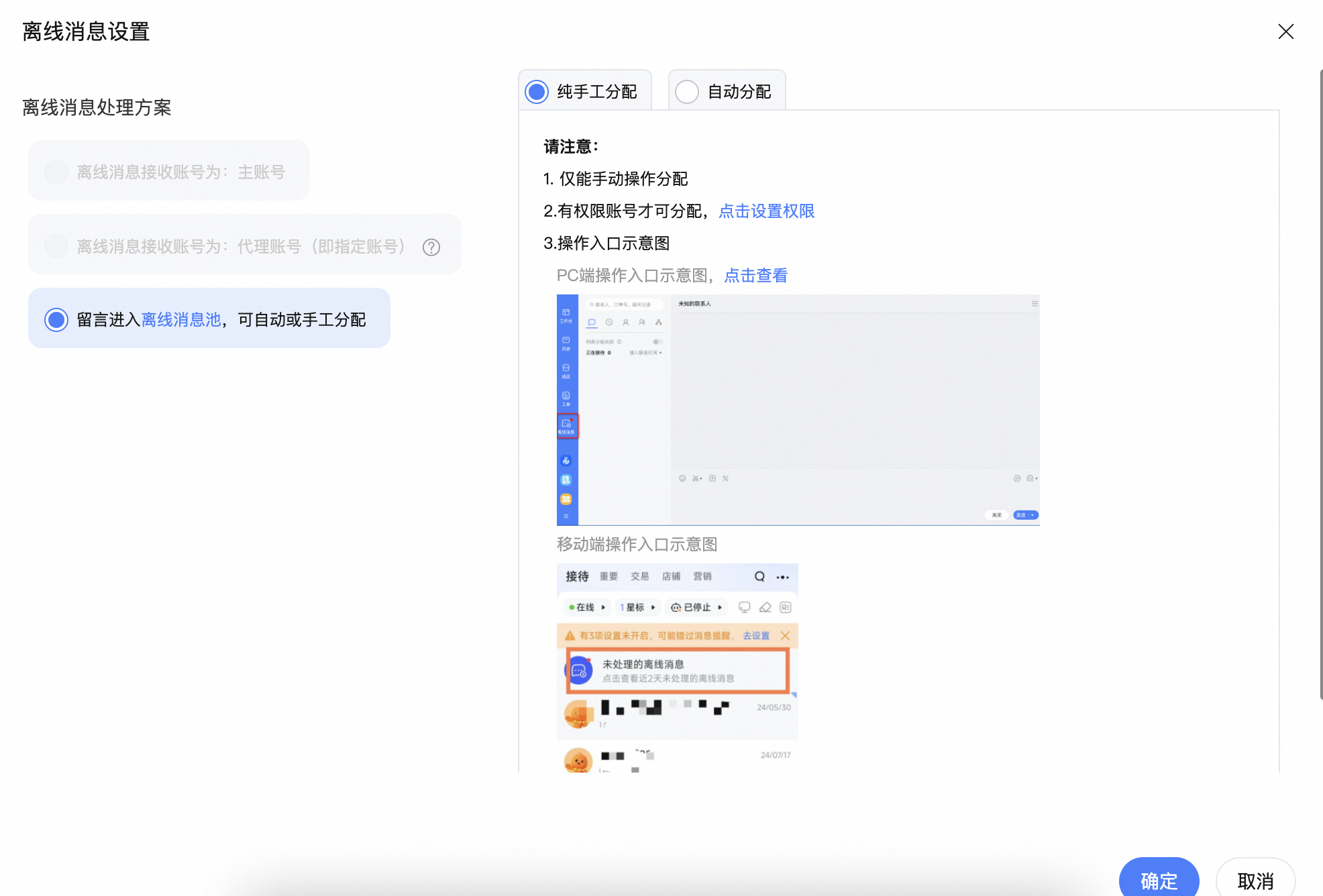The image size is (1323, 896).
Task: Click the '3.操作入口示意图' note text
Action: tap(606, 243)
